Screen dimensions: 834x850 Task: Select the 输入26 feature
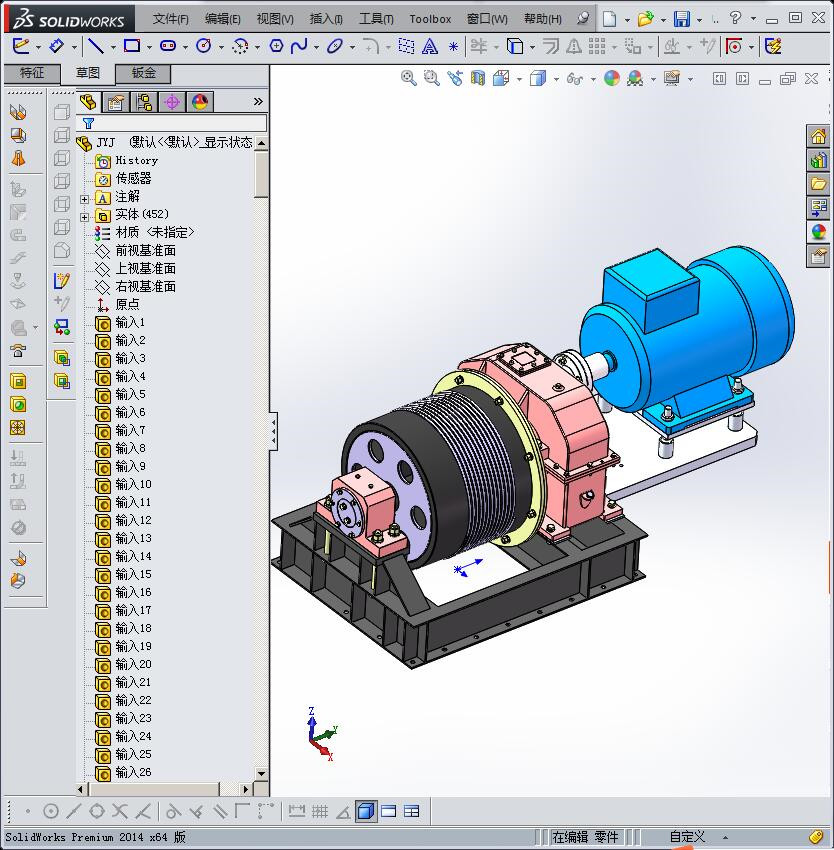[133, 772]
